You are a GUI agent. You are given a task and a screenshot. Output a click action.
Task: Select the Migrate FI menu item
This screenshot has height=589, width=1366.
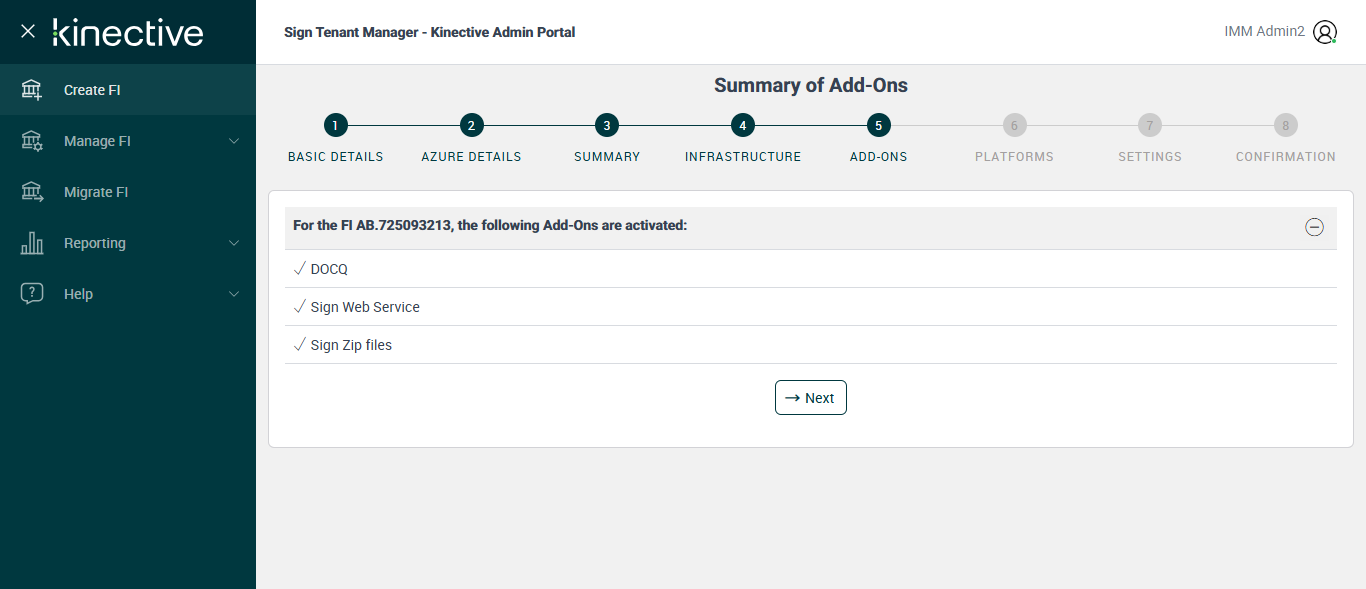[96, 192]
